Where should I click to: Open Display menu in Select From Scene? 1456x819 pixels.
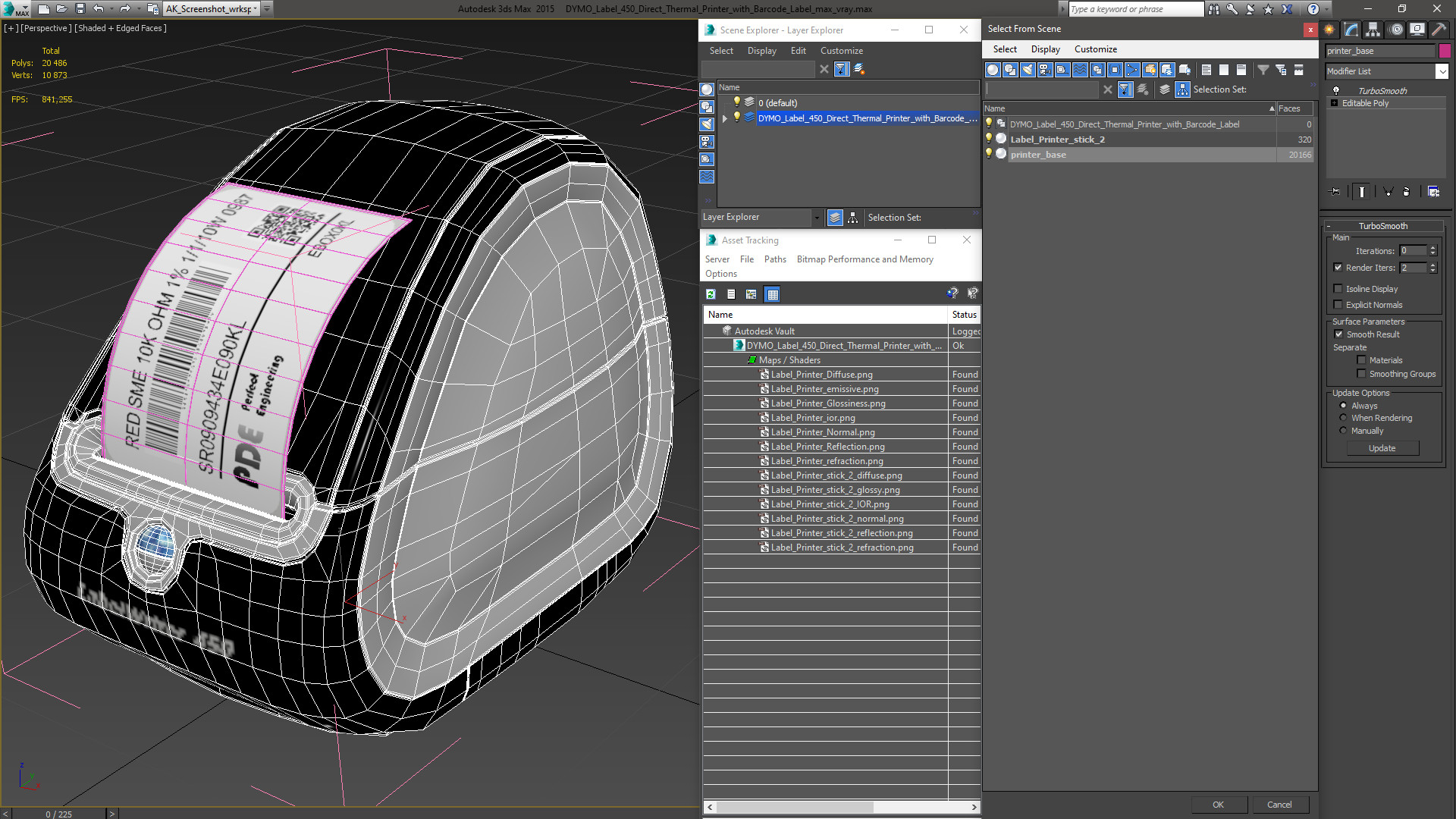click(x=1045, y=49)
